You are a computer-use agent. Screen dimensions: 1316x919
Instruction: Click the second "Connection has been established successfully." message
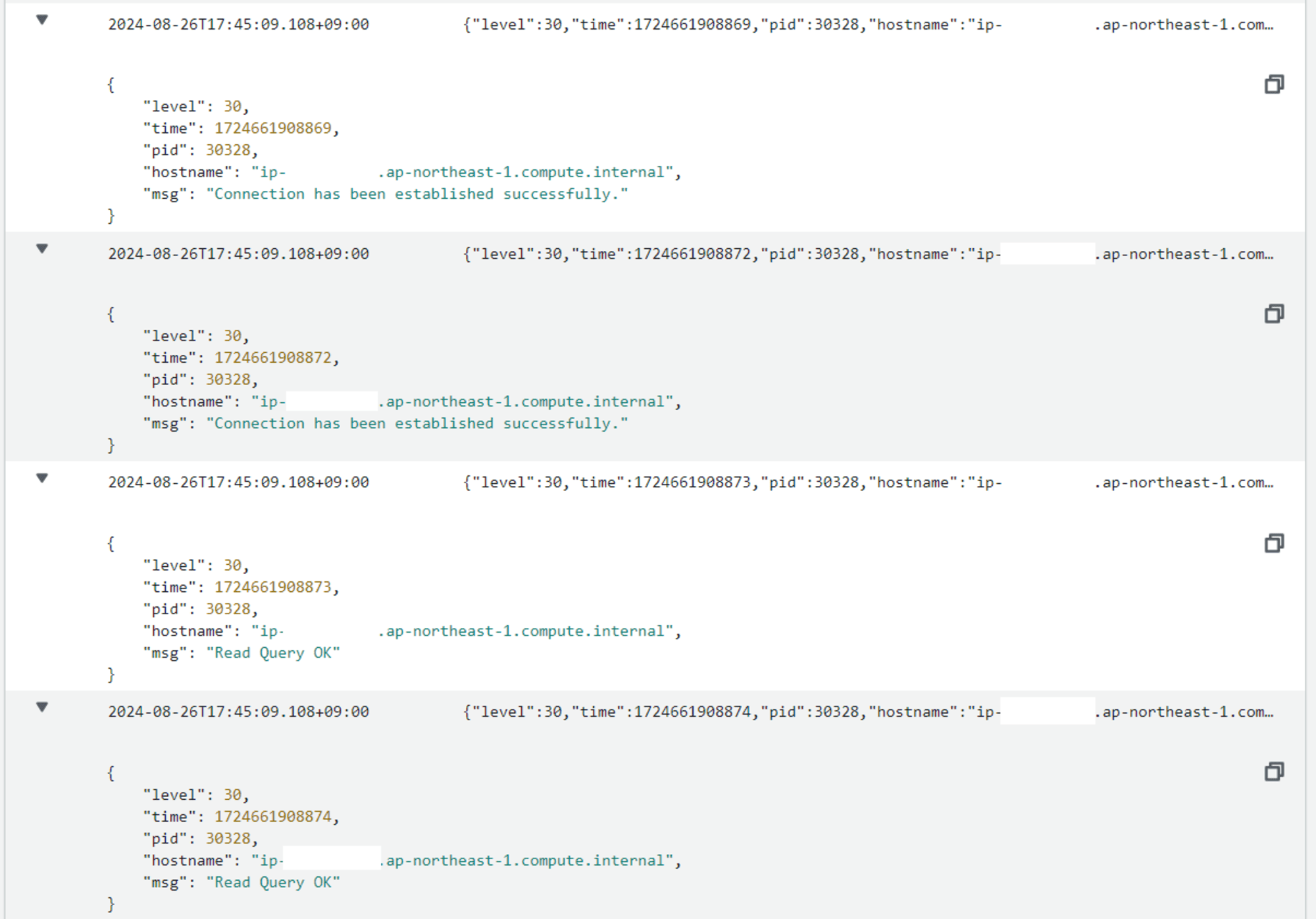click(x=417, y=423)
